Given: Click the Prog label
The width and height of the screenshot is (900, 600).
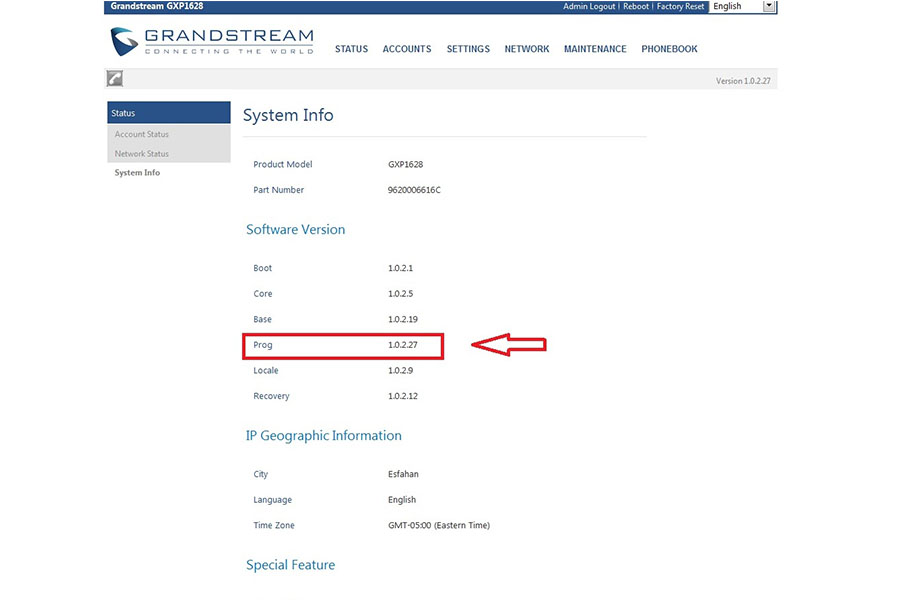Looking at the screenshot, I should (262, 345).
